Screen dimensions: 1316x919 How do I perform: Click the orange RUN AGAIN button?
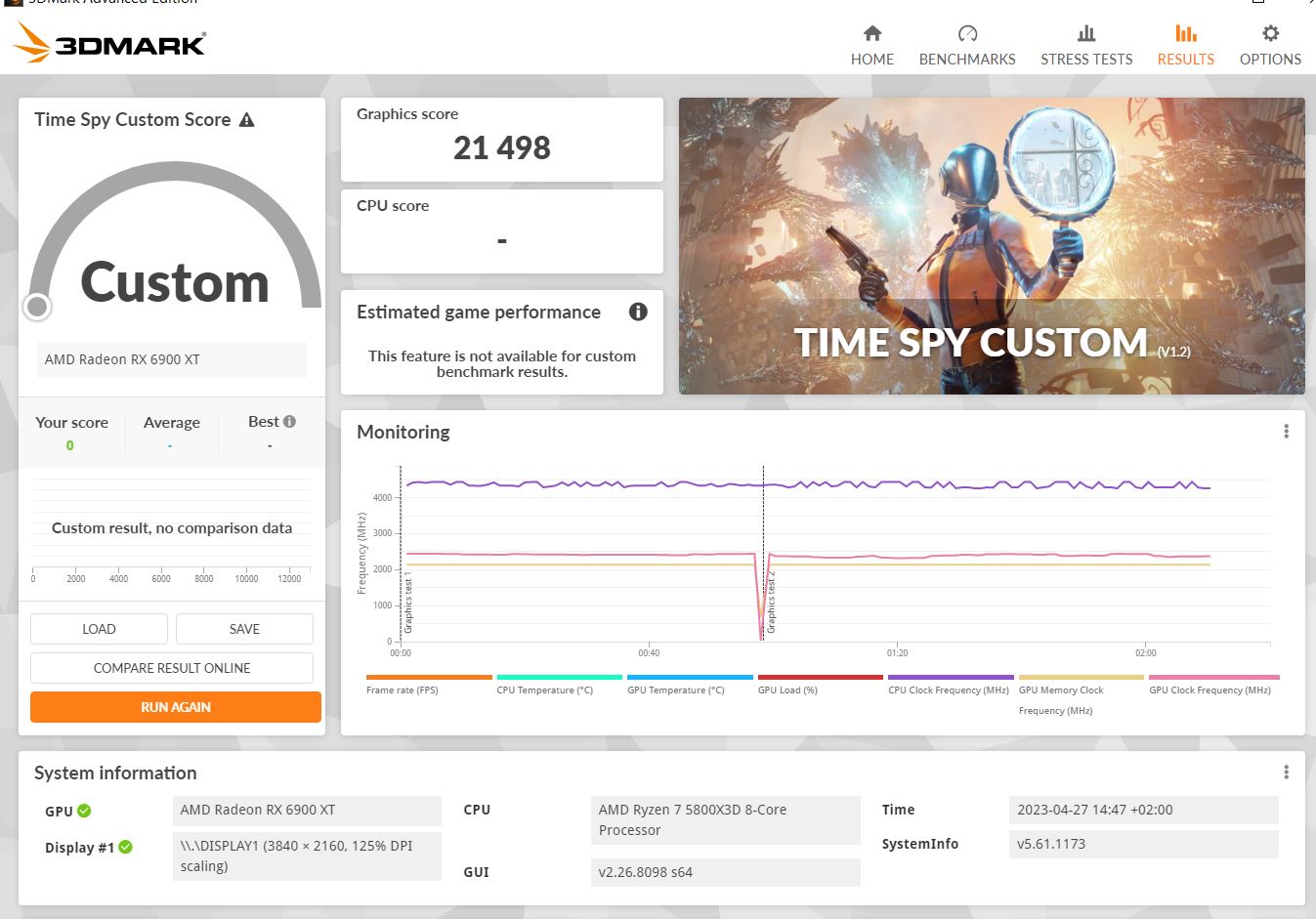click(176, 707)
